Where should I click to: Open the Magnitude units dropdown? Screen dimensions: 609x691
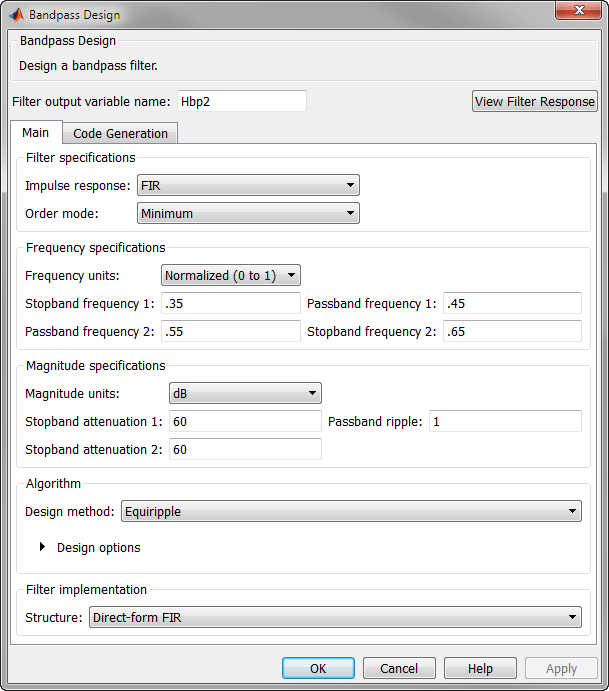[245, 393]
